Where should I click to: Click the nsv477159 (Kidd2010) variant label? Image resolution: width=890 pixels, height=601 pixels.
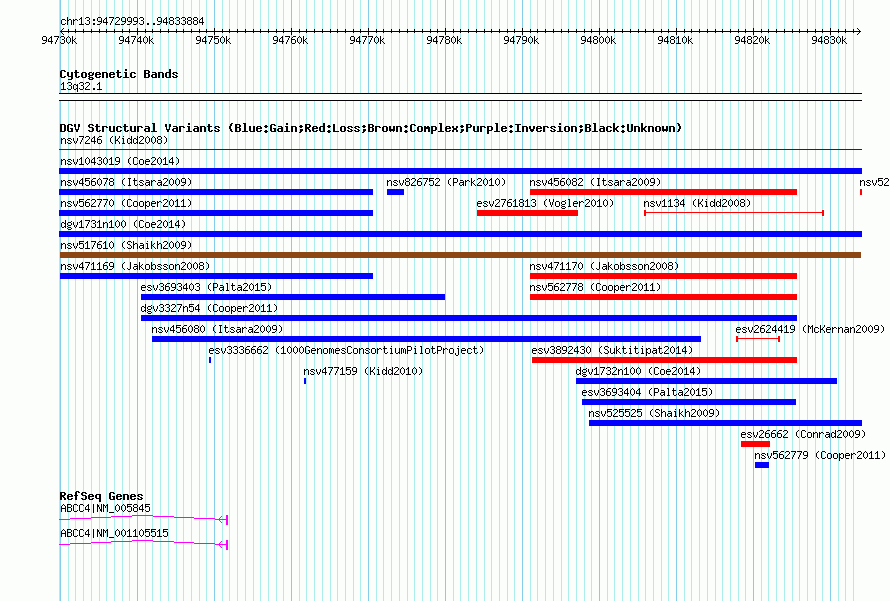pyautogui.click(x=363, y=371)
